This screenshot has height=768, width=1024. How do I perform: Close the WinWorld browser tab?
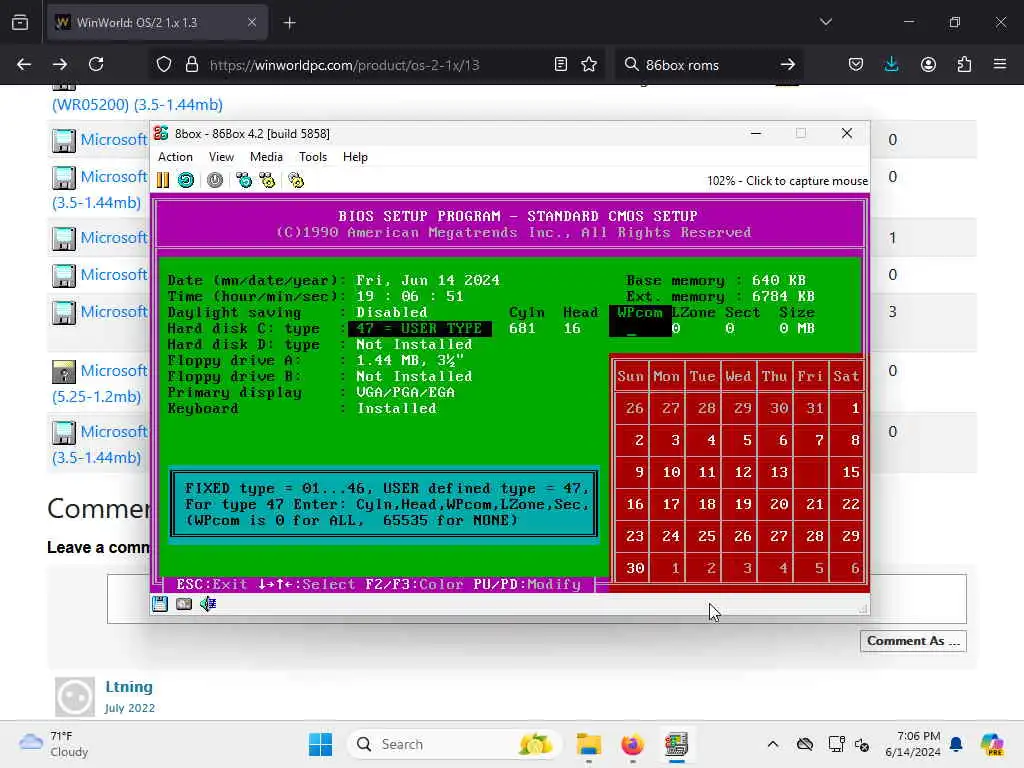252,22
